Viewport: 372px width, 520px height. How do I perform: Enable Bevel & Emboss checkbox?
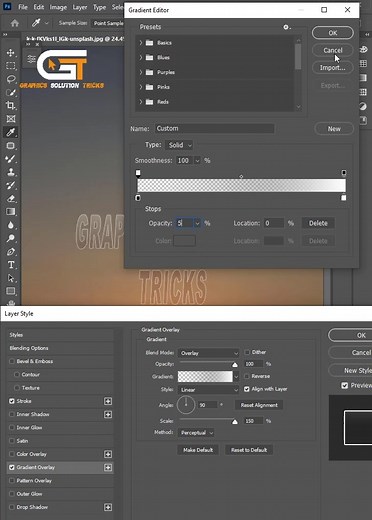click(12, 361)
